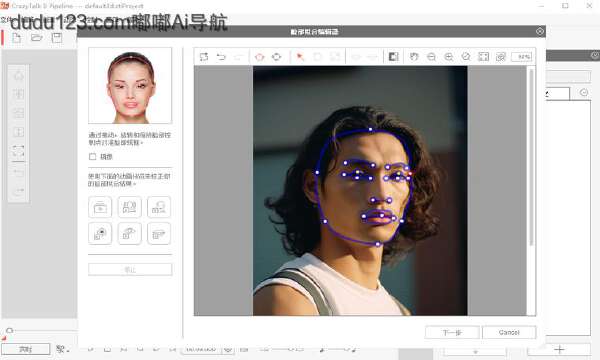Click the zoom in magnifier
The image size is (600, 360).
point(448,57)
